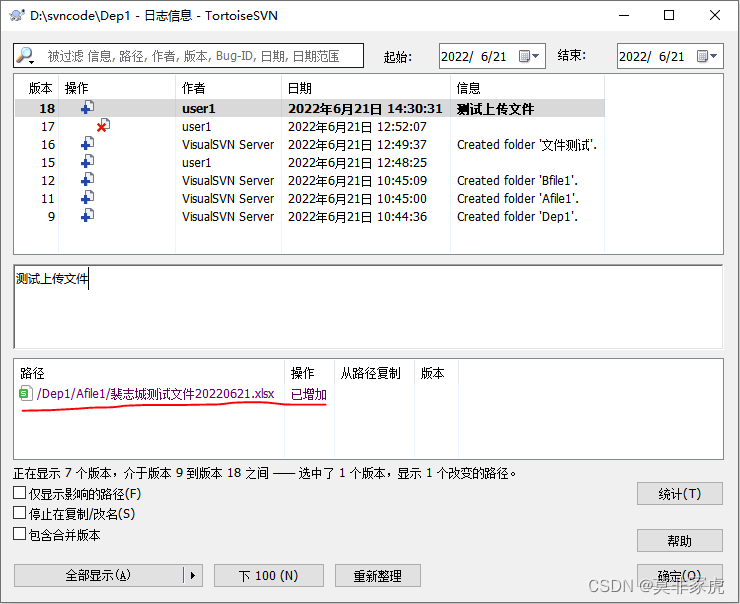Sort by the 作者 column header

pos(228,88)
